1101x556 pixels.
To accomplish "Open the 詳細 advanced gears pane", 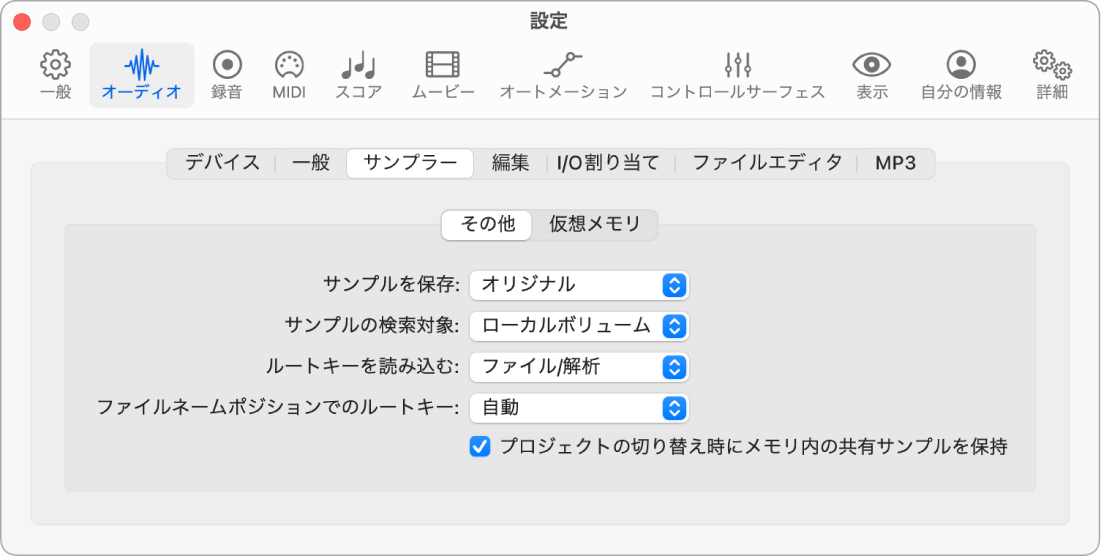I will pyautogui.click(x=1052, y=75).
